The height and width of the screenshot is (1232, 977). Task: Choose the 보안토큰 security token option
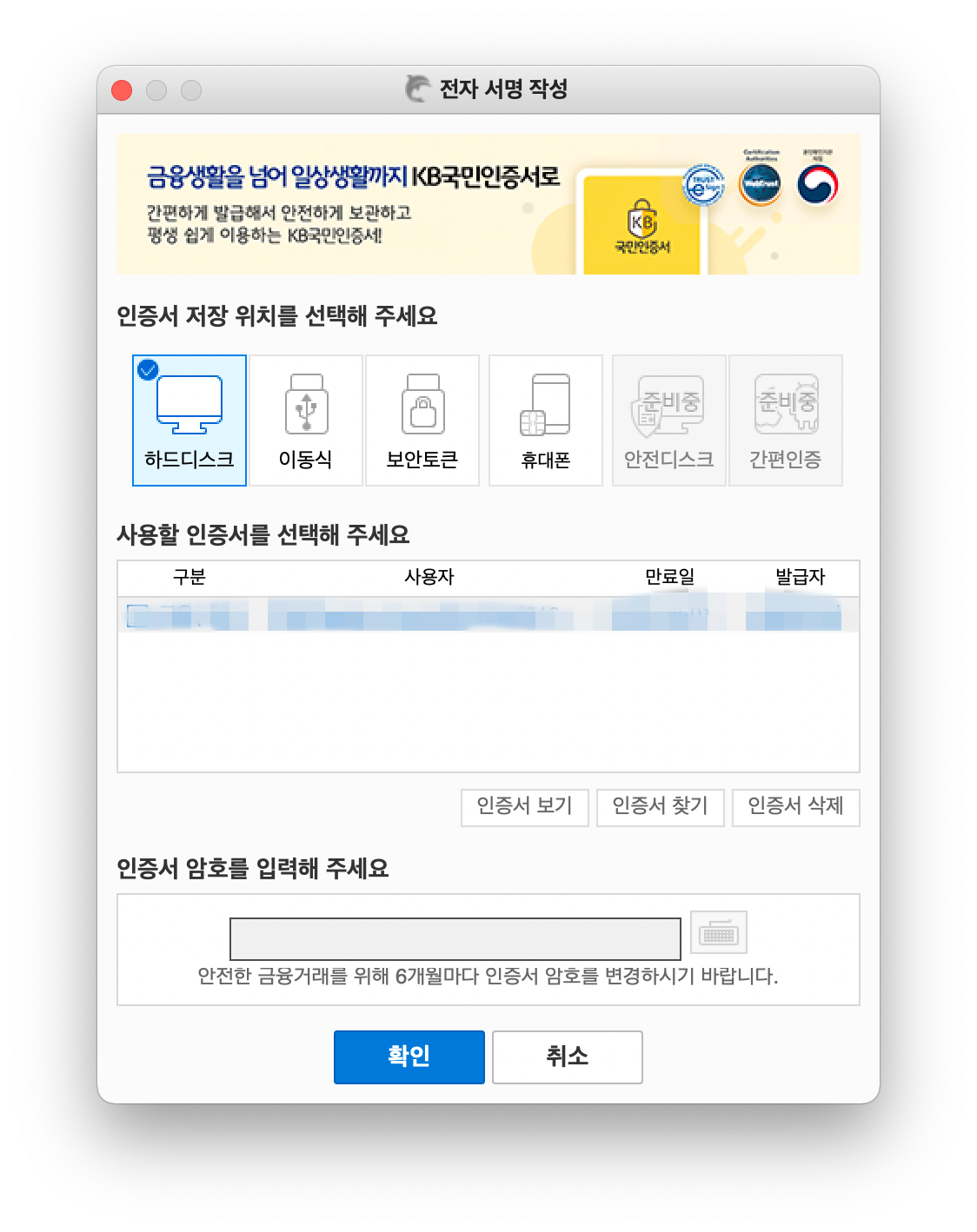(422, 420)
